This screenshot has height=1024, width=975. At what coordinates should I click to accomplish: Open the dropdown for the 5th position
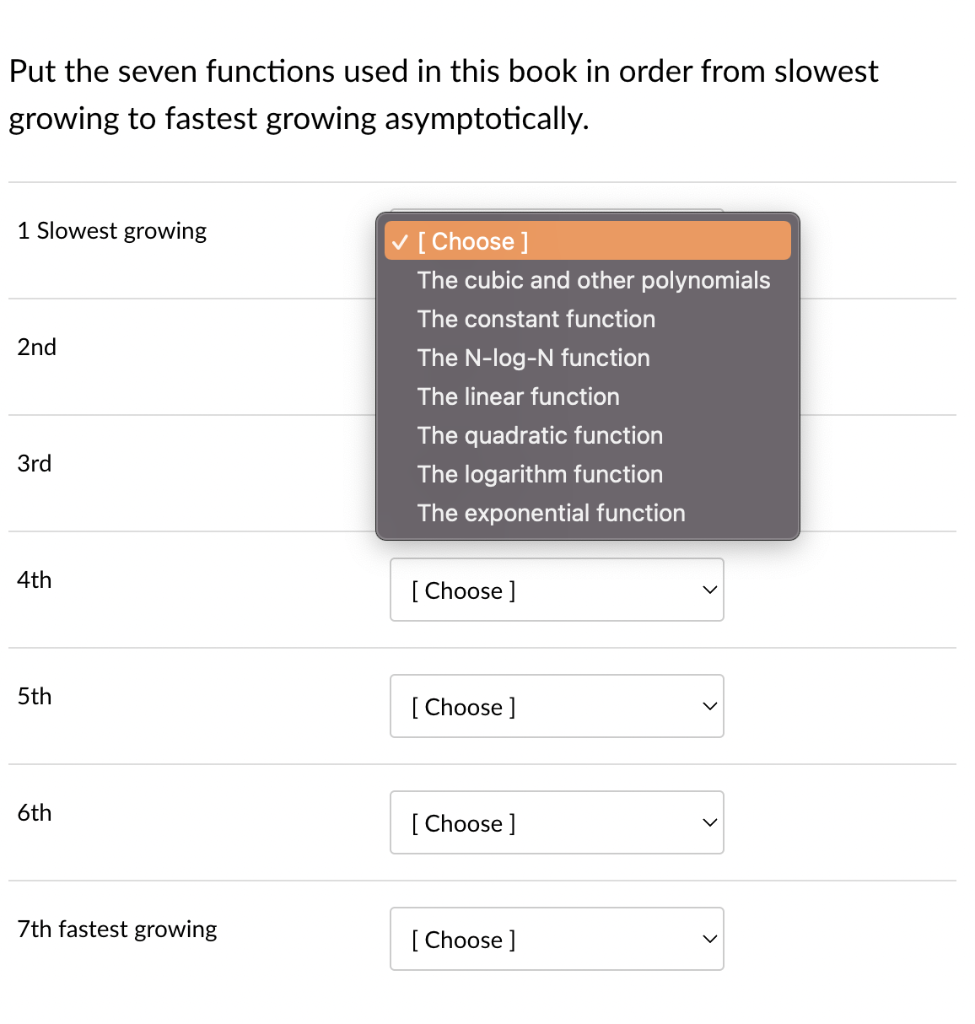[556, 706]
